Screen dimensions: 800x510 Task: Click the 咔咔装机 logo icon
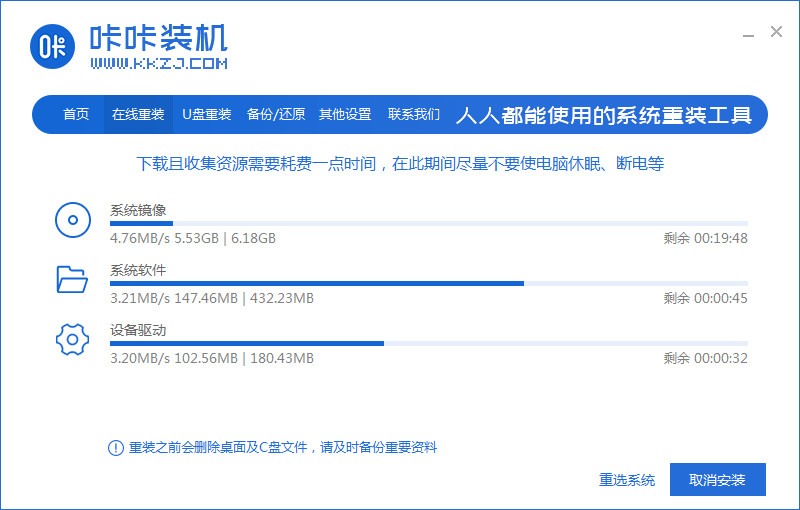53,47
